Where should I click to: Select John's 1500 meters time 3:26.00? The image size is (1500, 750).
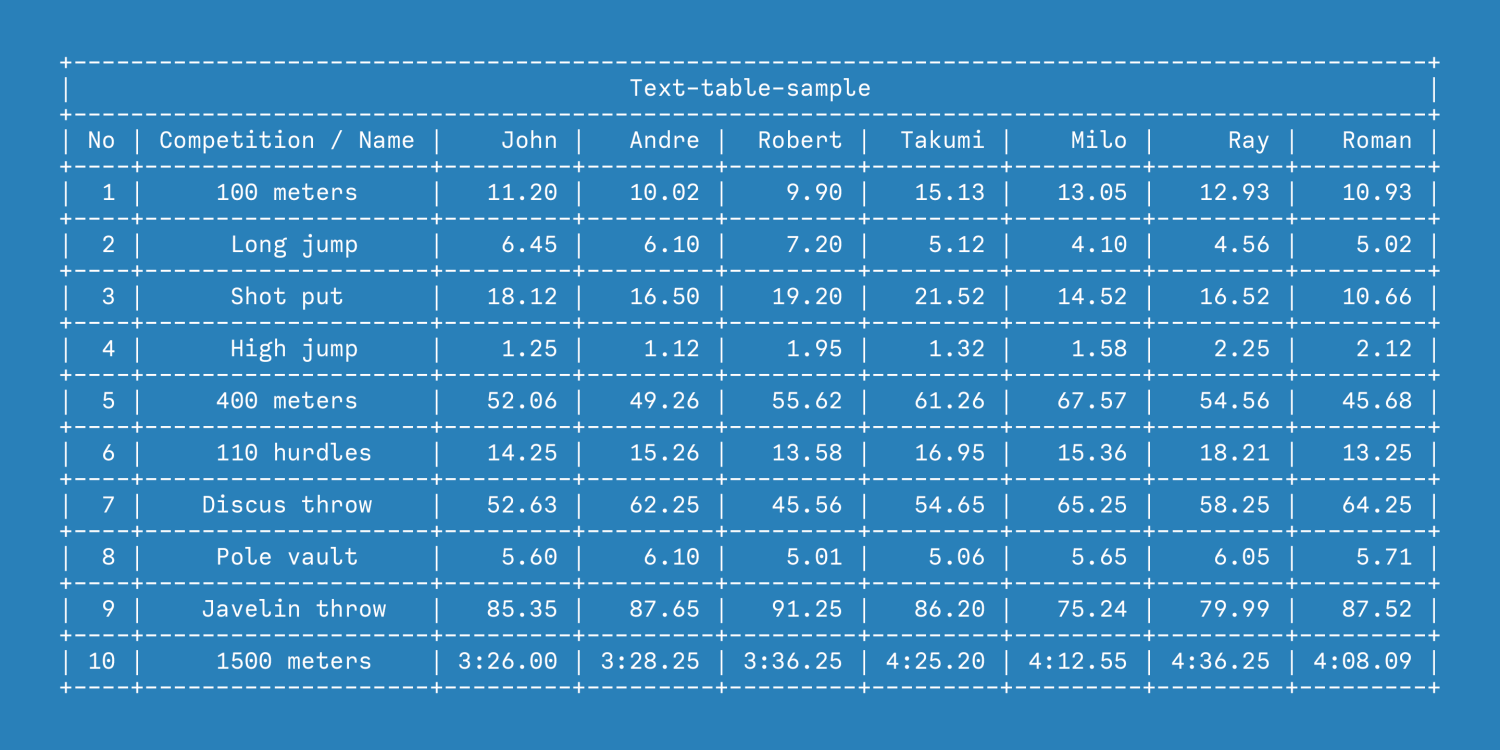pos(508,661)
